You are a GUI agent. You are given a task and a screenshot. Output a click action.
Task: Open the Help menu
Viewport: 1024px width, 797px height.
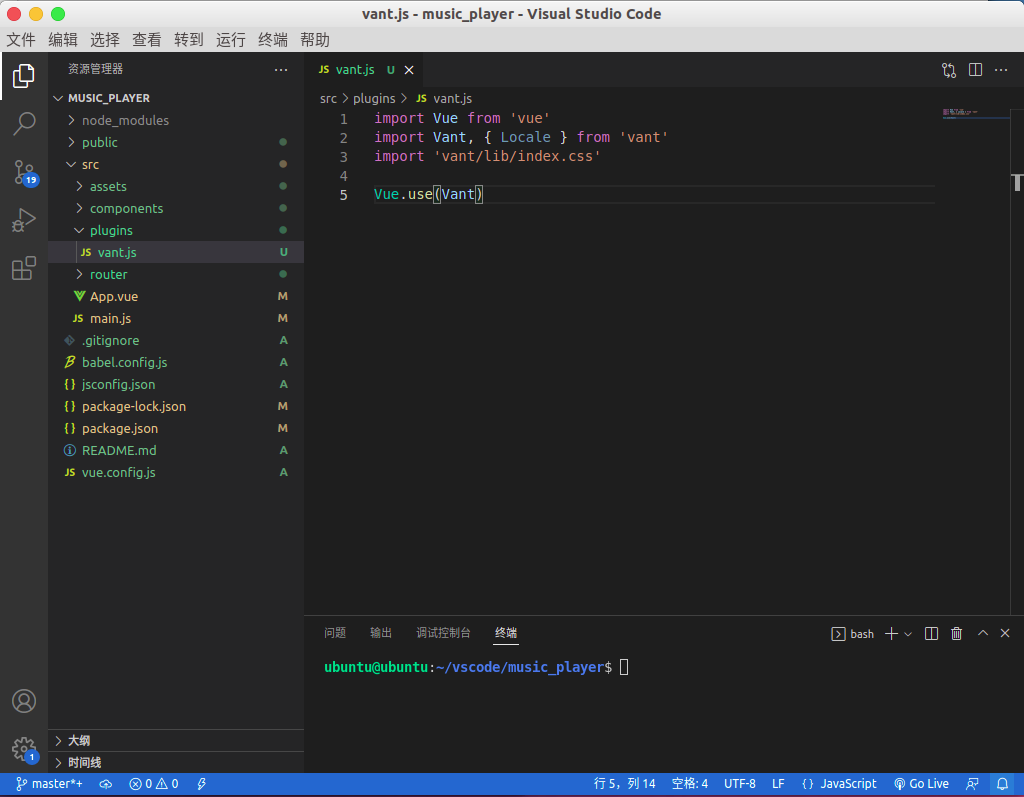pyautogui.click(x=315, y=40)
